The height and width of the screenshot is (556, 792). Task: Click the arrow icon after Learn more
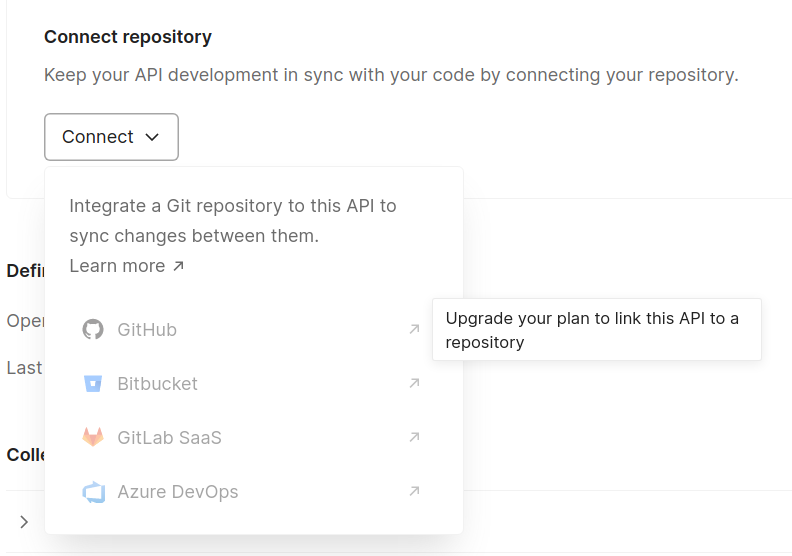[x=179, y=266]
